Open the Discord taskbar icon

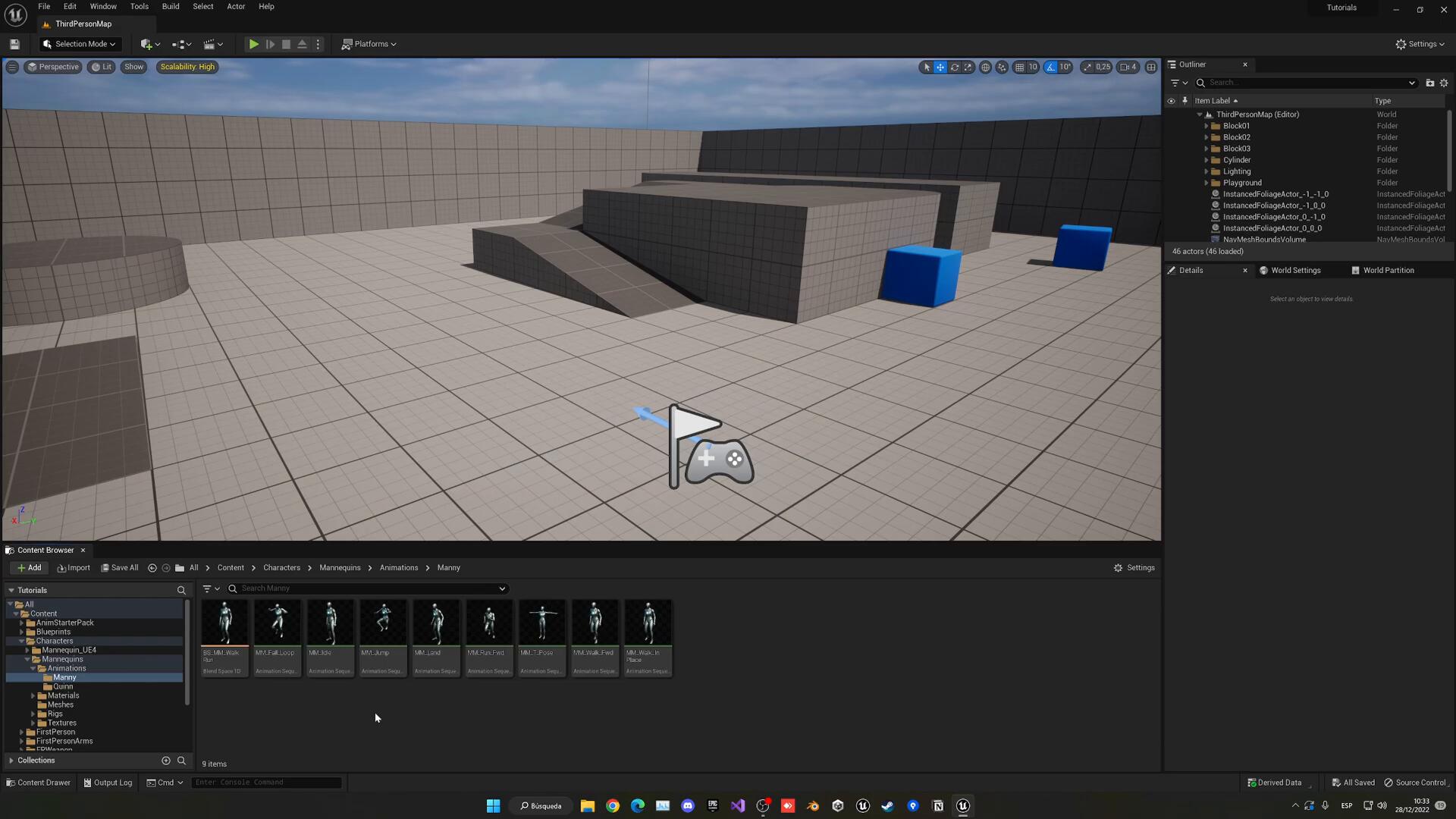pos(688,806)
